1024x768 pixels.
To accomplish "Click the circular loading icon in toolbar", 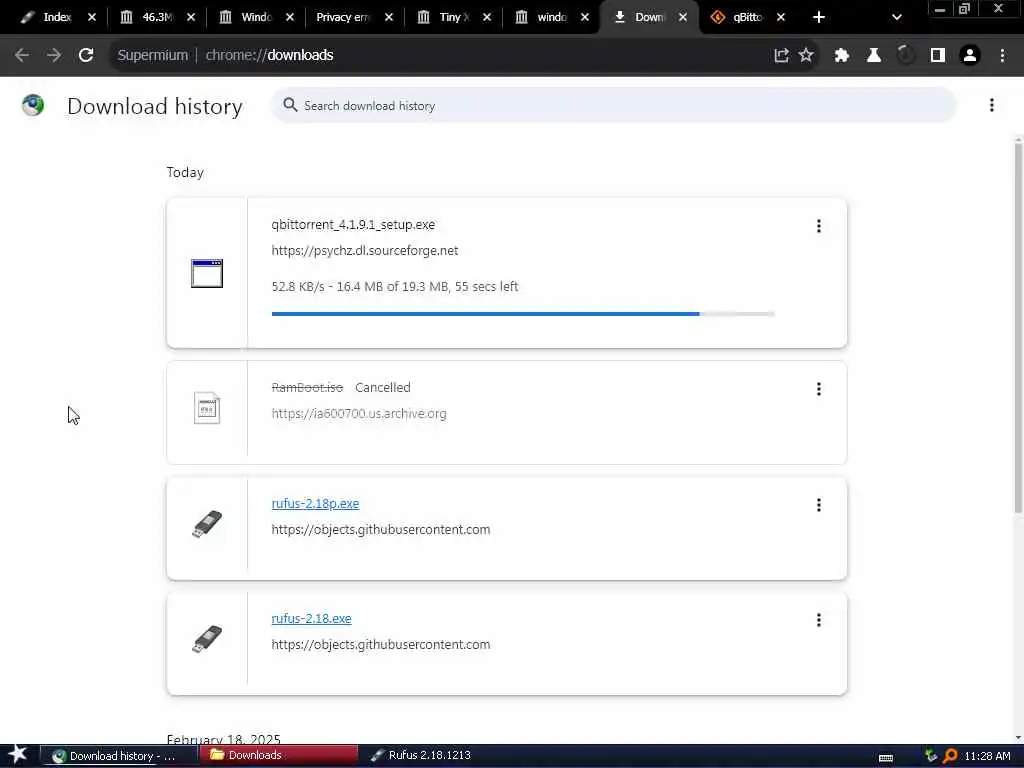I will [906, 56].
